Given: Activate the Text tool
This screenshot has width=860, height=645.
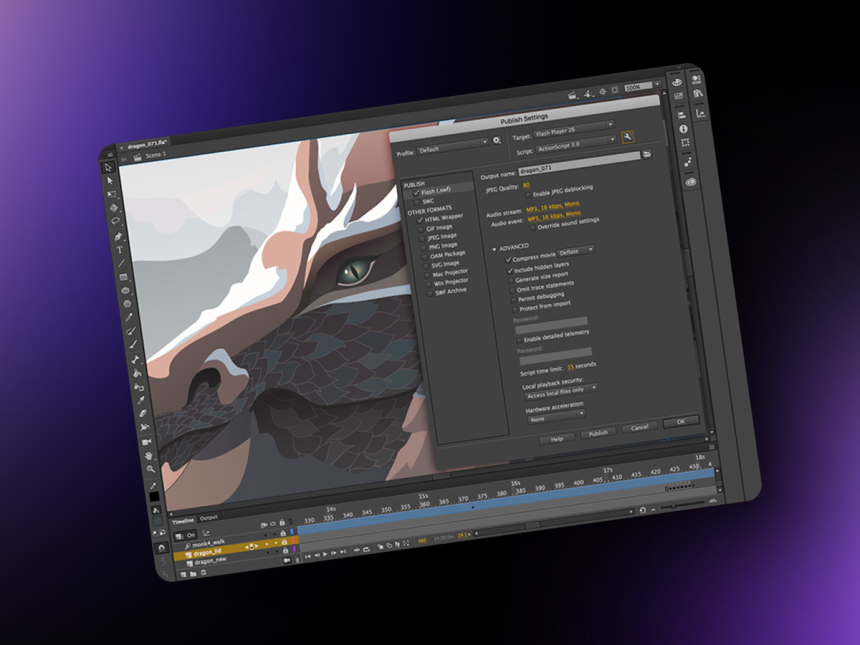Looking at the screenshot, I should pos(118,249).
